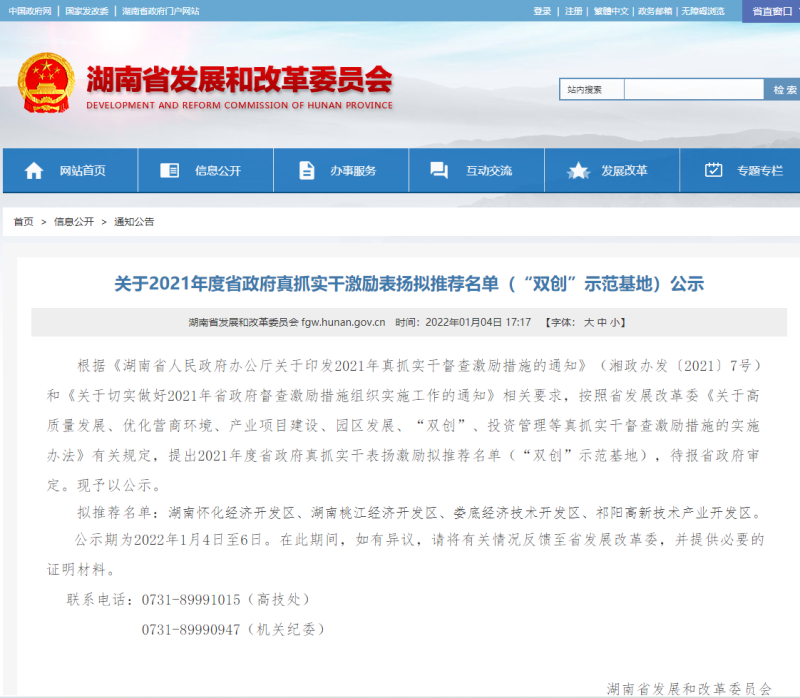Click the 专题专栏 calendar icon

point(713,170)
